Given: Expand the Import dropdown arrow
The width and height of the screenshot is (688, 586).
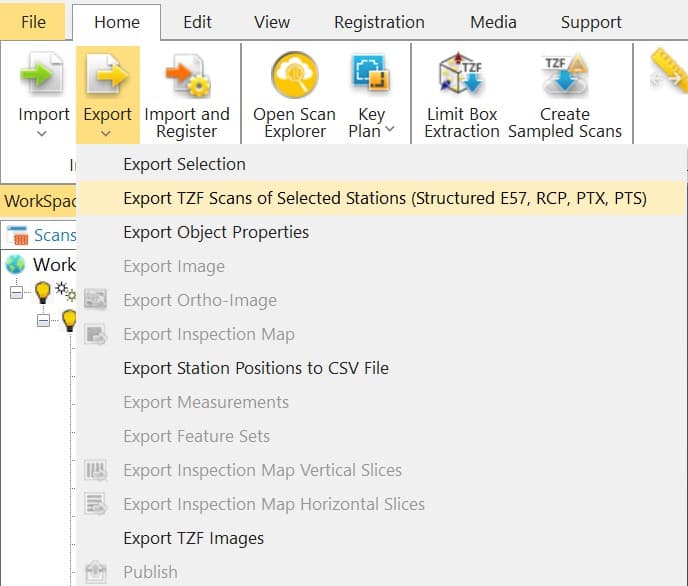Looking at the screenshot, I should coord(43,133).
